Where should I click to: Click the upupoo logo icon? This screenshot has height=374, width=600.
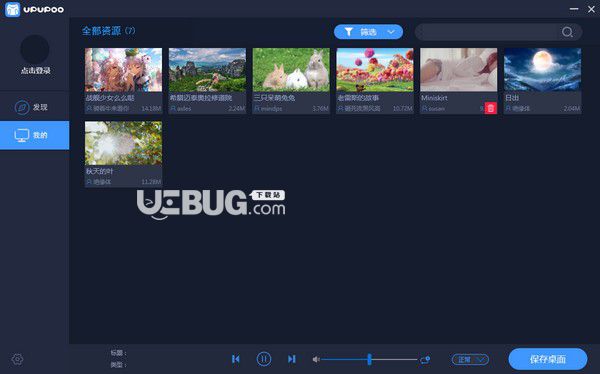point(13,9)
